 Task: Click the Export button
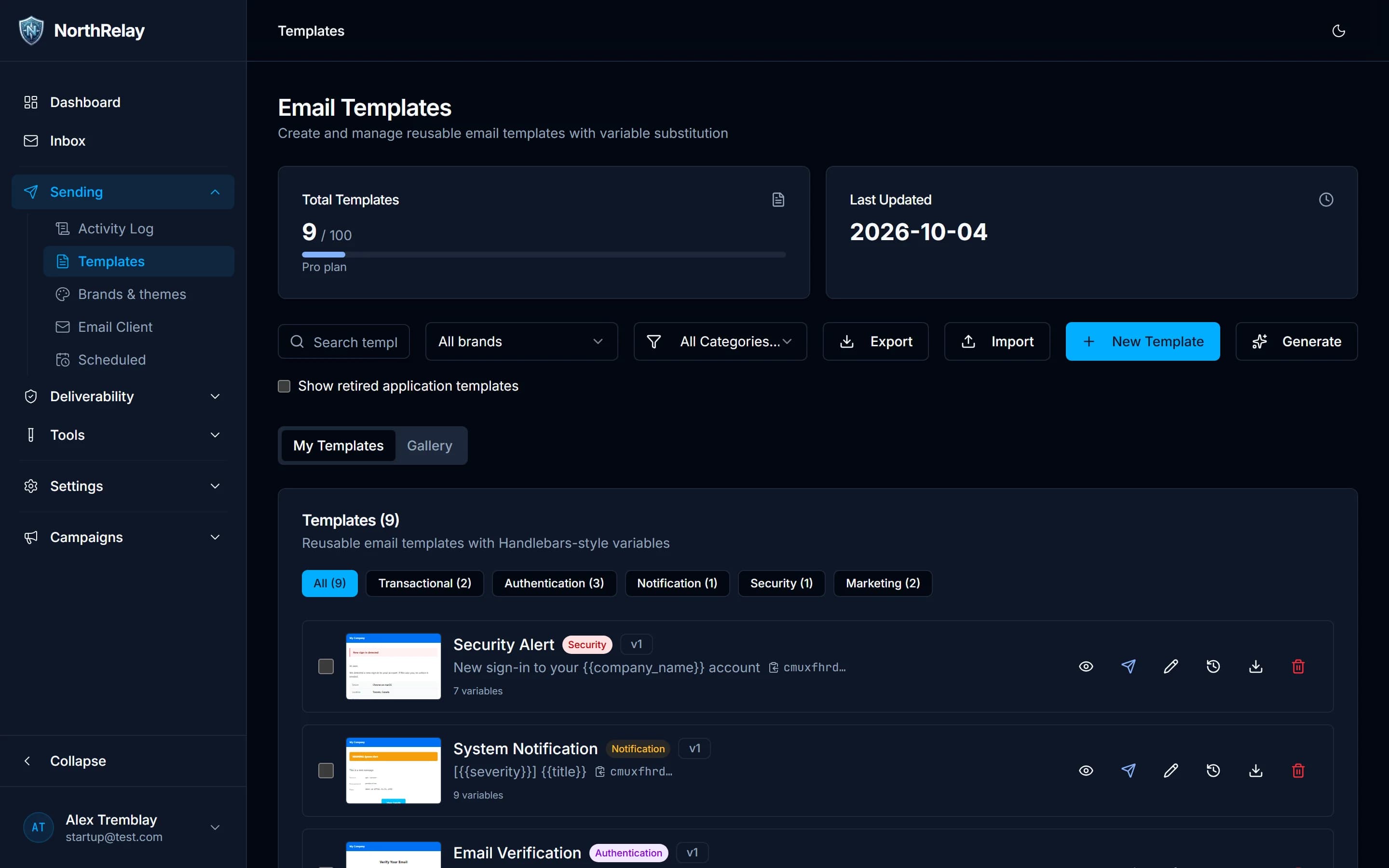tap(875, 341)
